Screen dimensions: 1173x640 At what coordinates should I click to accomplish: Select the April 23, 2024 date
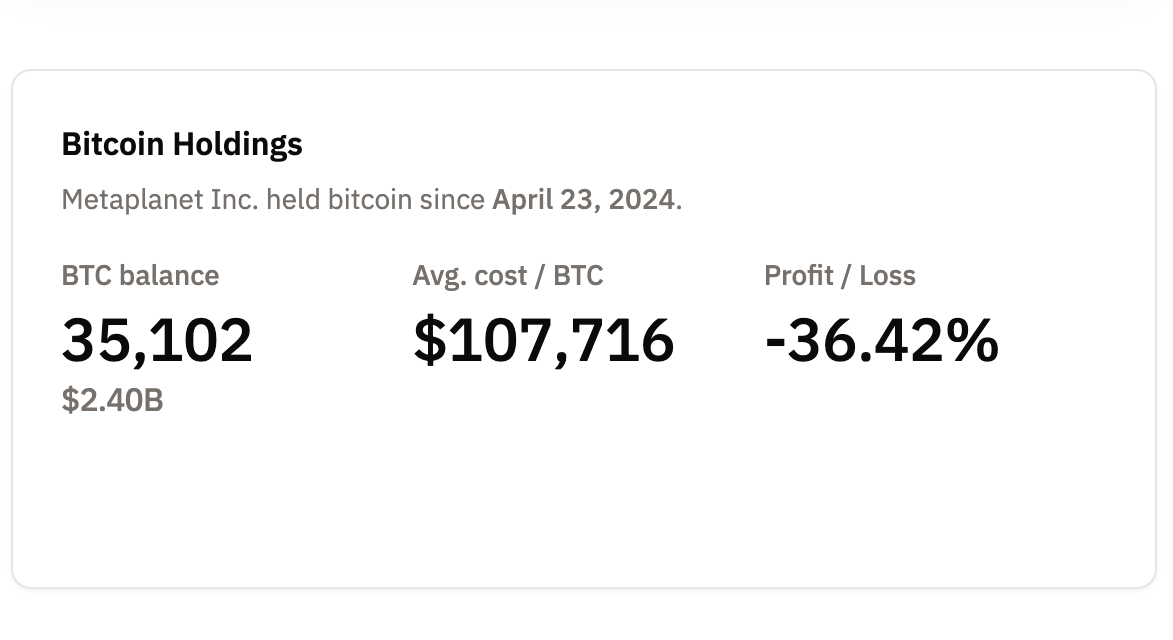pos(583,199)
